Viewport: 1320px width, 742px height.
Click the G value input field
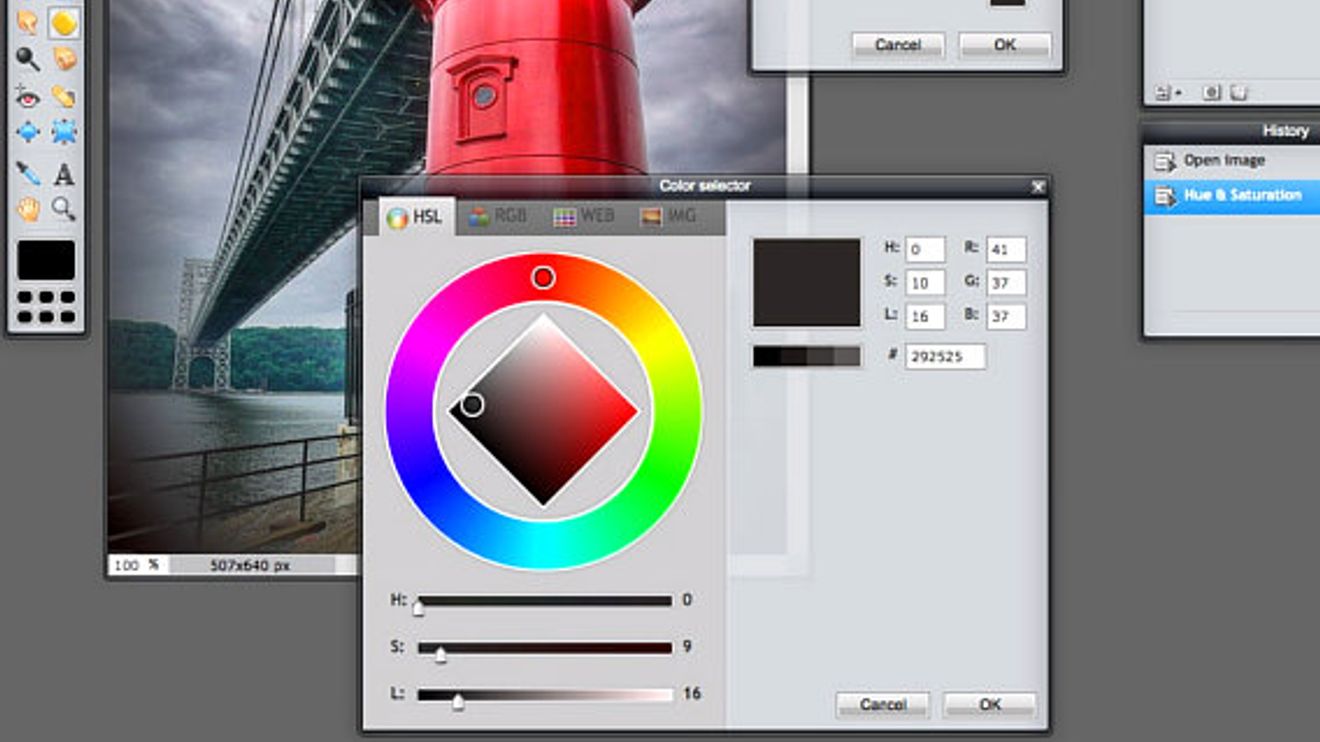point(1006,283)
